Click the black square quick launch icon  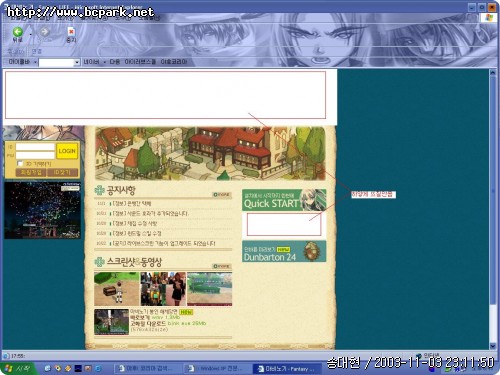78,368
